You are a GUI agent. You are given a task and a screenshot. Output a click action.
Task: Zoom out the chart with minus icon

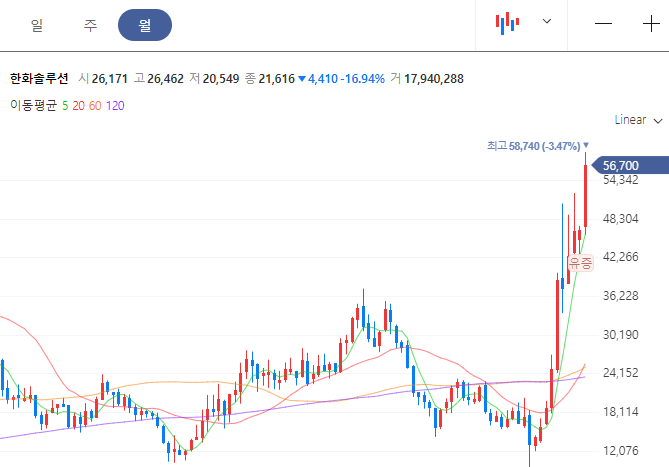coord(603,24)
